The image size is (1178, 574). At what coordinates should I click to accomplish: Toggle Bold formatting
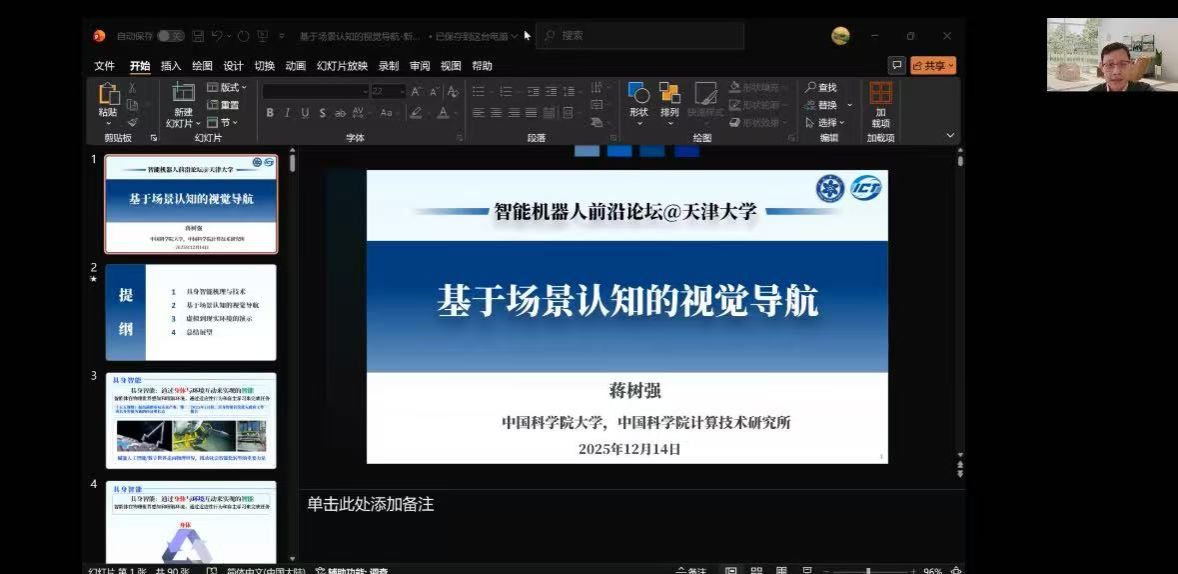click(270, 113)
